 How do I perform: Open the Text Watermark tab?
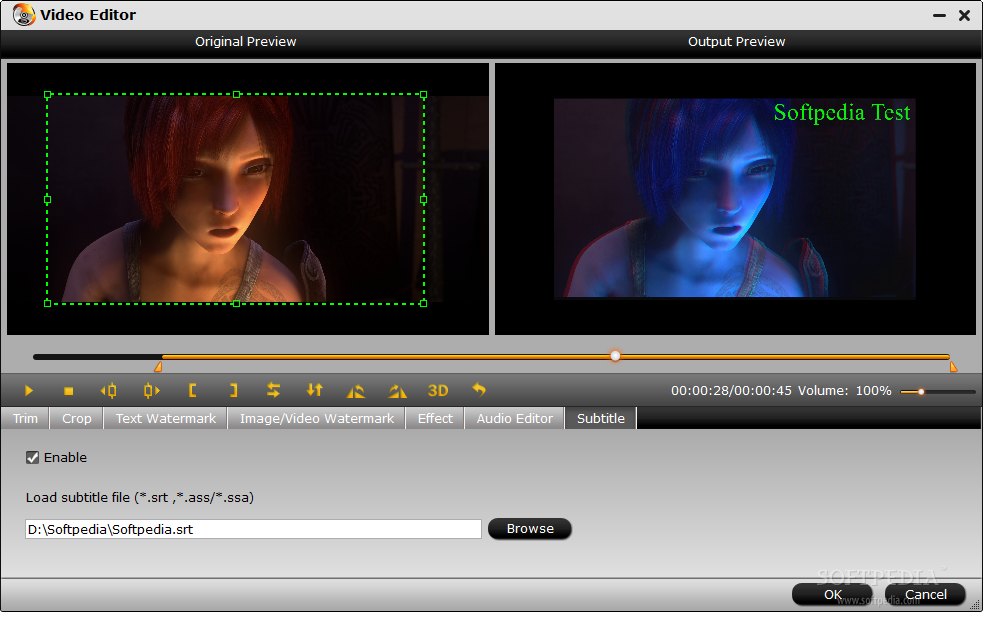click(x=166, y=418)
